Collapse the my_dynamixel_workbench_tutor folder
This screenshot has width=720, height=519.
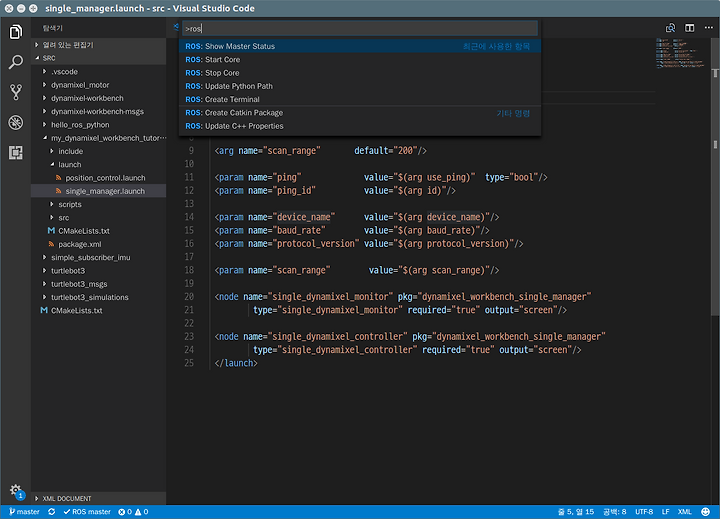point(98,138)
